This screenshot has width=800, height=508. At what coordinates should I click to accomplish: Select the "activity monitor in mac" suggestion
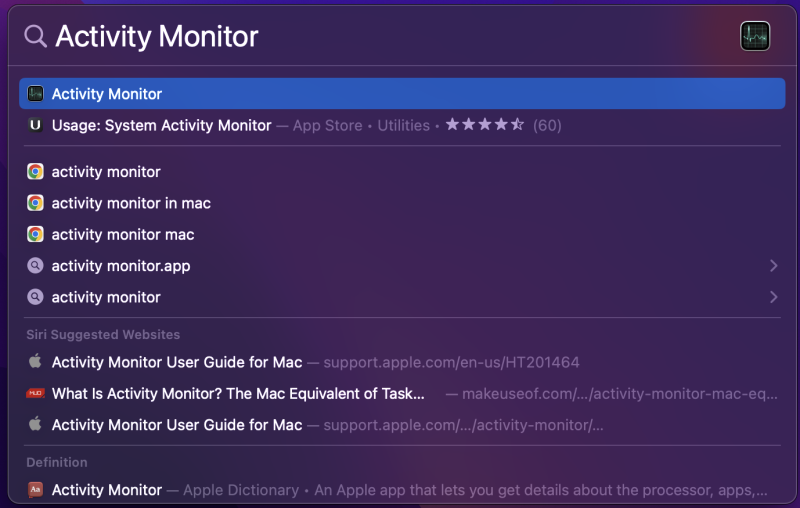point(131,203)
